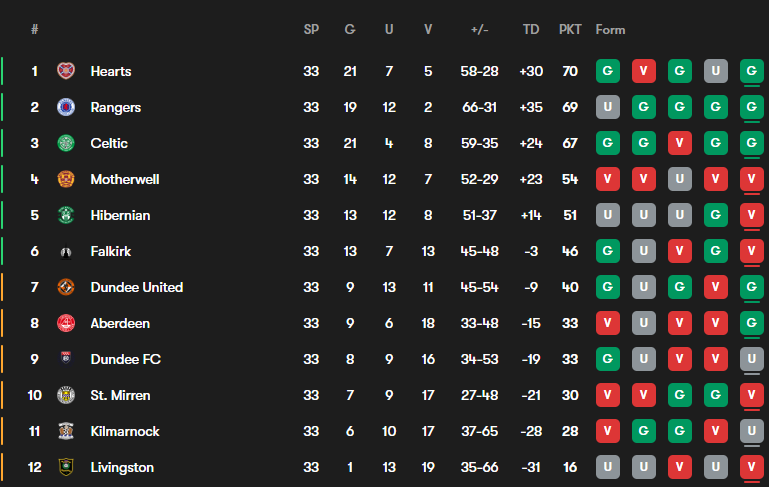The height and width of the screenshot is (487, 769).
Task: Click Livingston's last red V form badge
Action: pyautogui.click(x=752, y=467)
